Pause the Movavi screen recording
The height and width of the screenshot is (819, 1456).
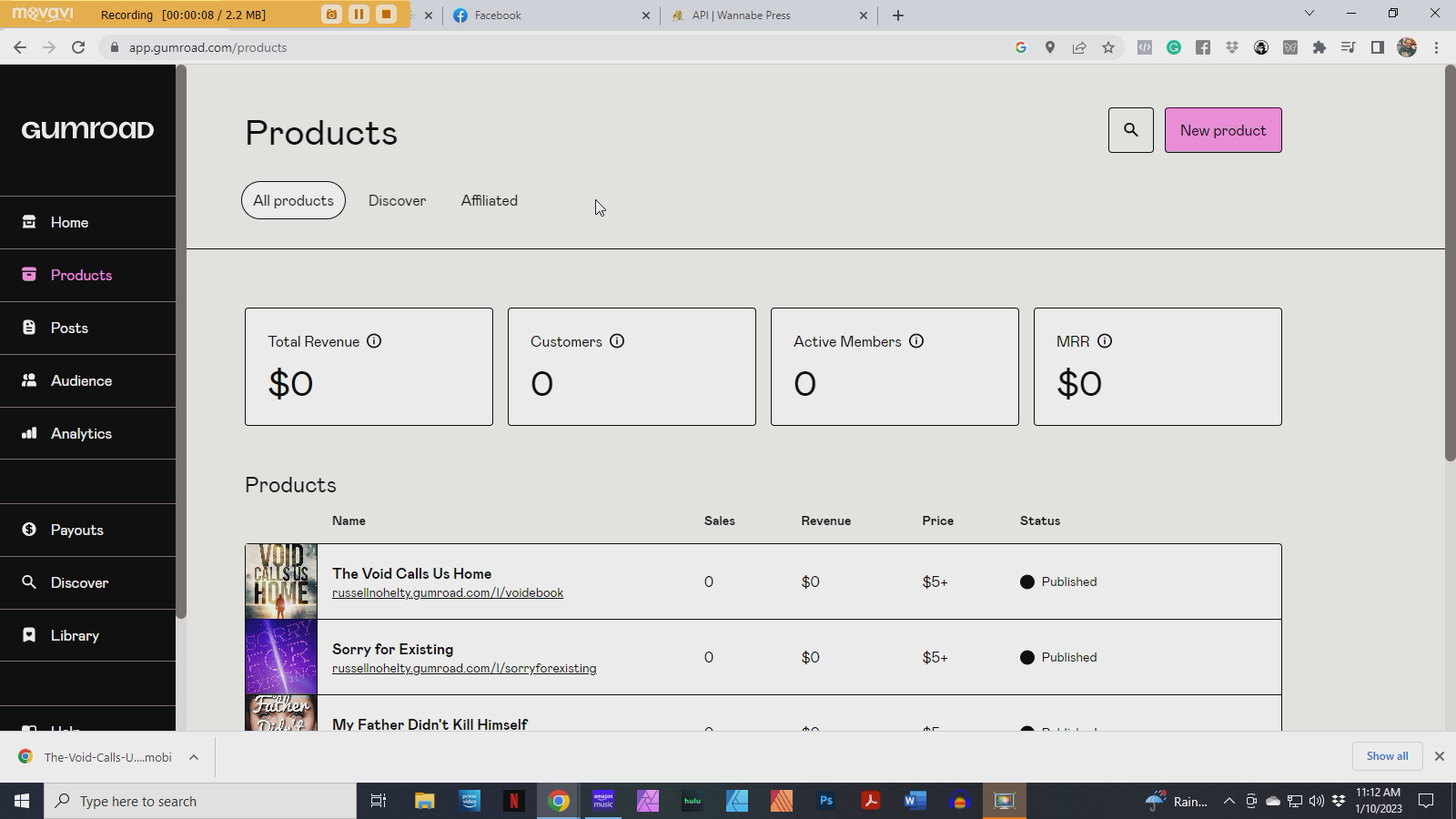coord(359,15)
